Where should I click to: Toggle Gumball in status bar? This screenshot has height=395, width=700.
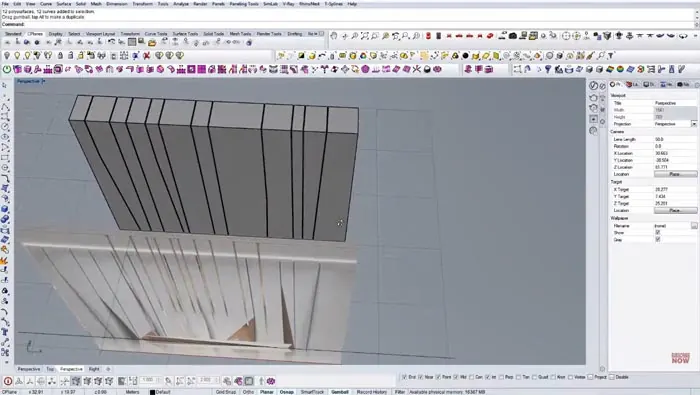pos(340,392)
